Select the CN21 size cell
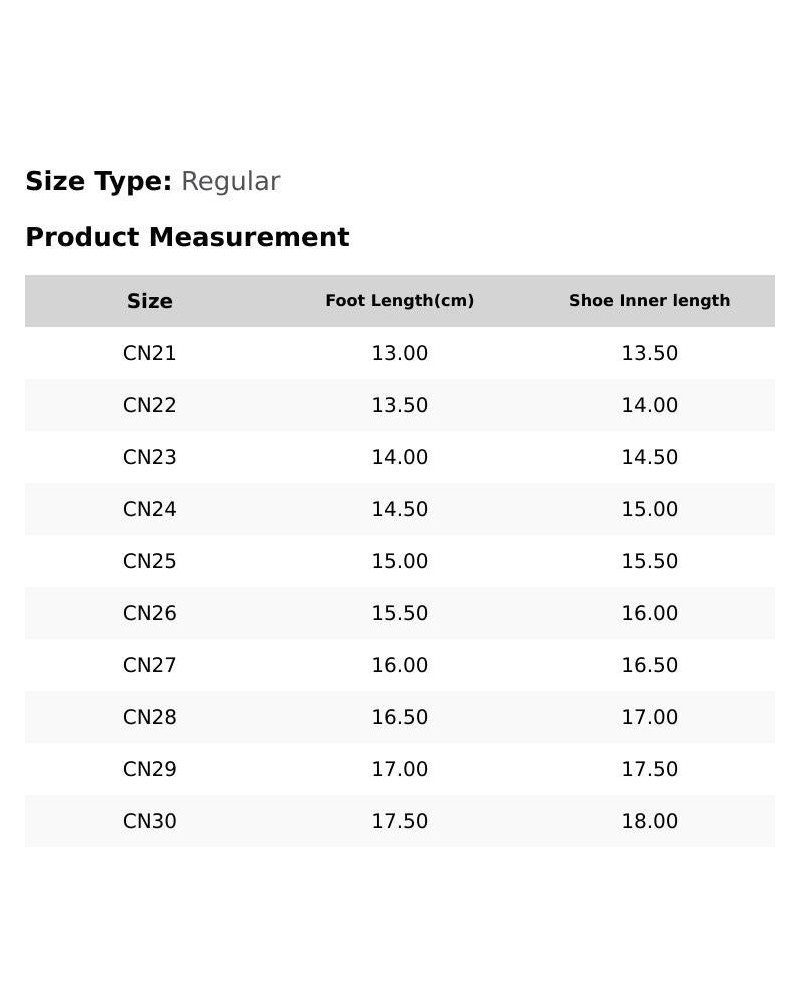 (149, 353)
